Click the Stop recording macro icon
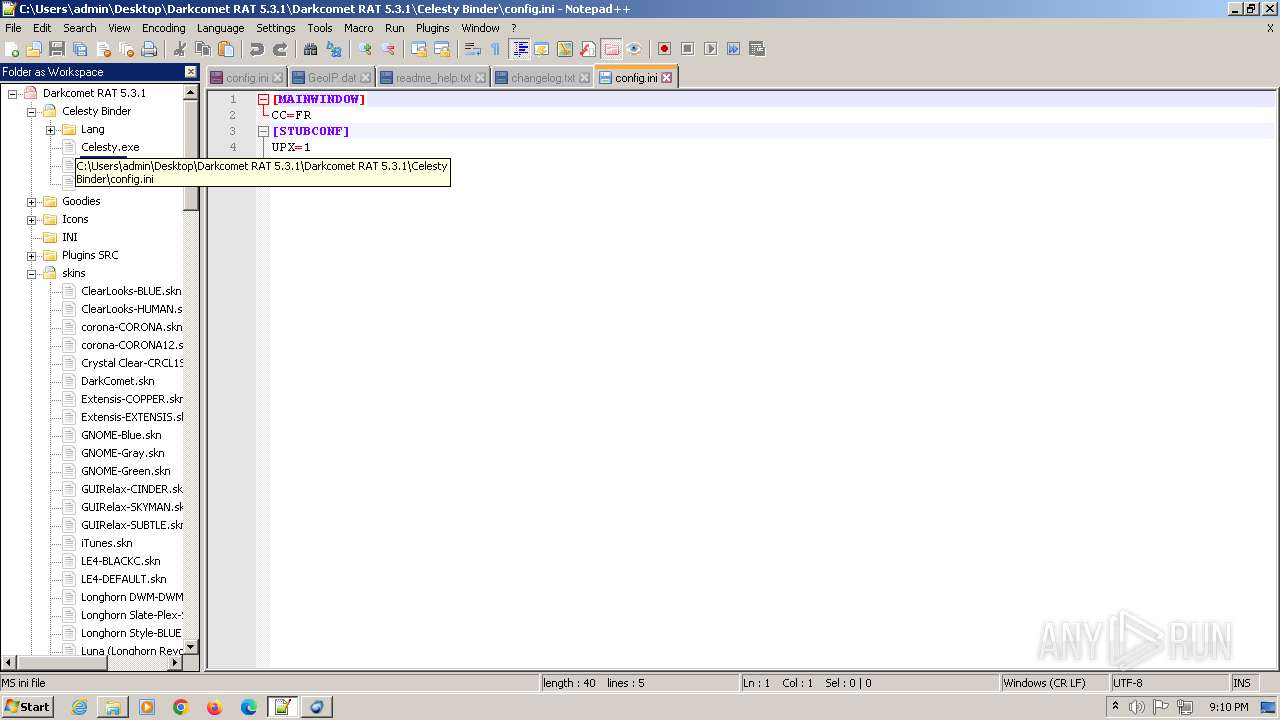The height and width of the screenshot is (720, 1280). click(687, 49)
